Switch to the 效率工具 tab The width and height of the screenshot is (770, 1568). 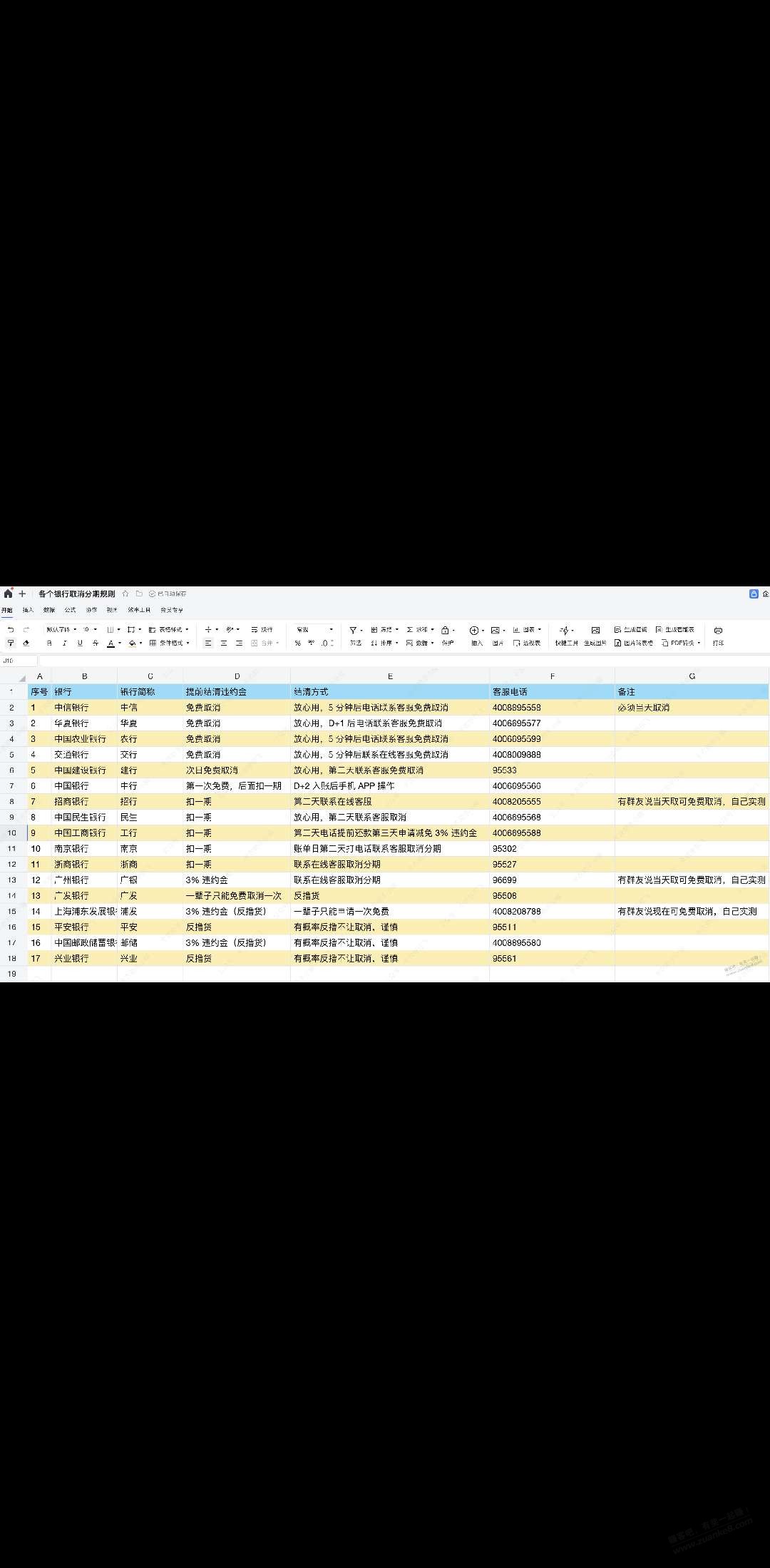(139, 610)
